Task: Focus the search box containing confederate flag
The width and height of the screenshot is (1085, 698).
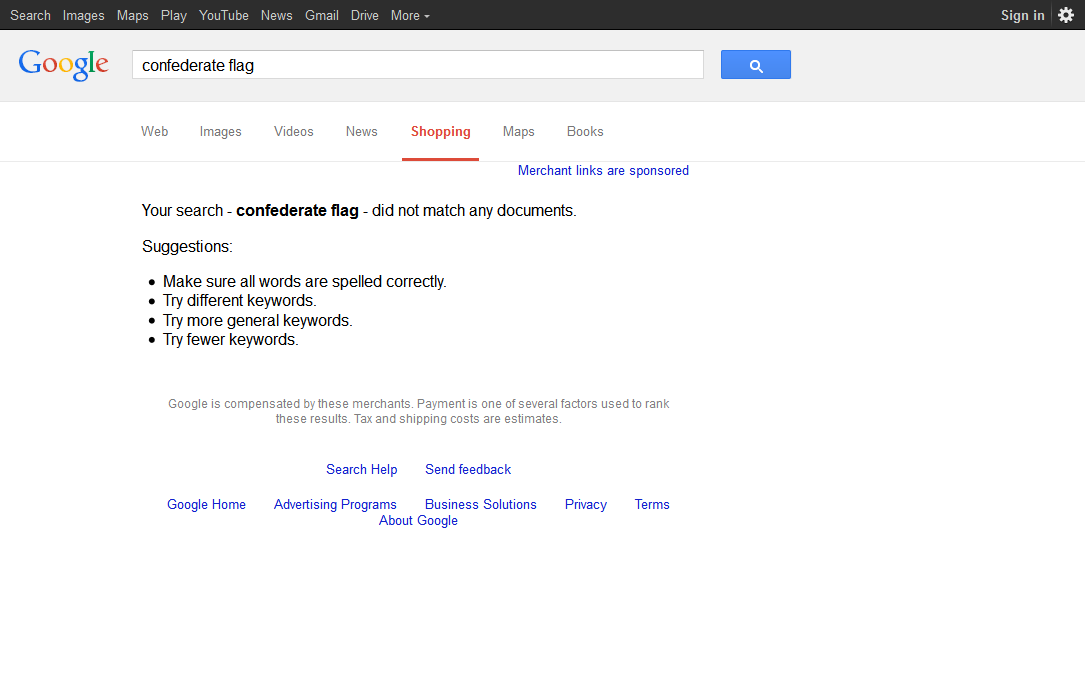Action: click(418, 65)
